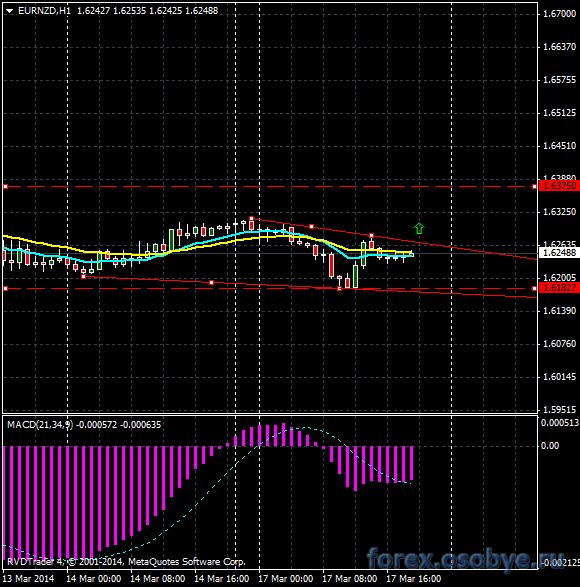Viewport: 580px width, 587px height.
Task: Click the 14 Mar 08:00 time axis label
Action: [x=158, y=579]
